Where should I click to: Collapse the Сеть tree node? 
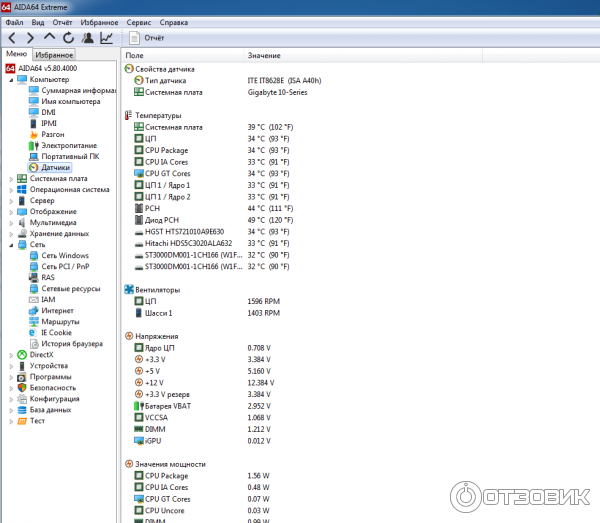(11, 245)
